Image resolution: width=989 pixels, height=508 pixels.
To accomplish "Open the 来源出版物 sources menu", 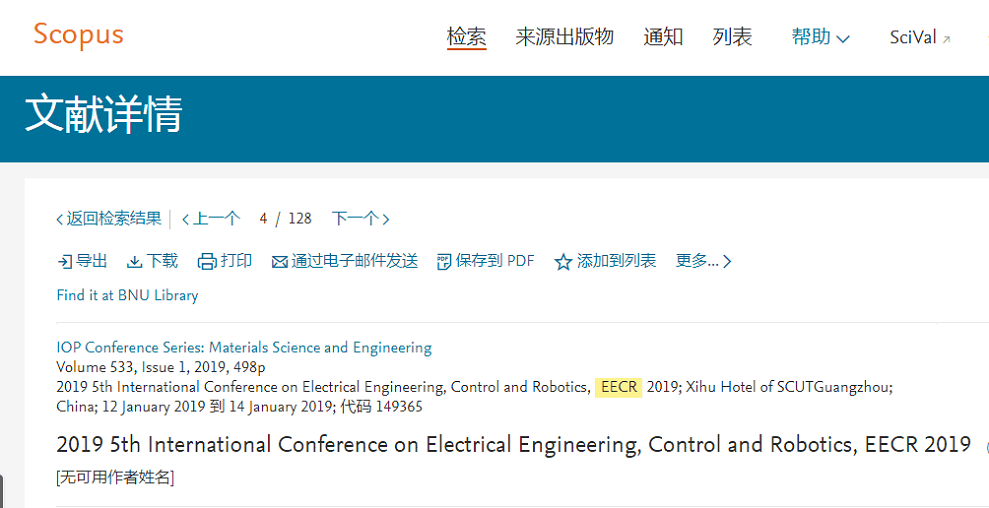I will pyautogui.click(x=565, y=37).
